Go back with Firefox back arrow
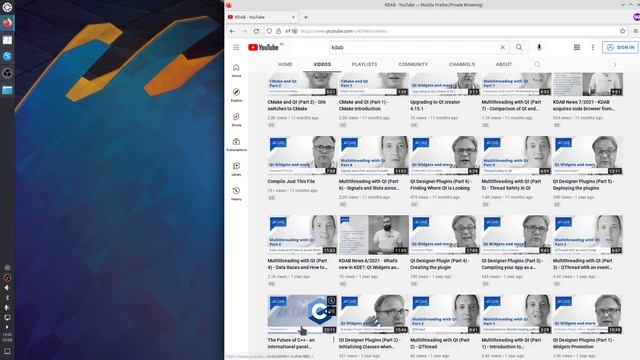This screenshot has height=360, width=640. pos(232,31)
